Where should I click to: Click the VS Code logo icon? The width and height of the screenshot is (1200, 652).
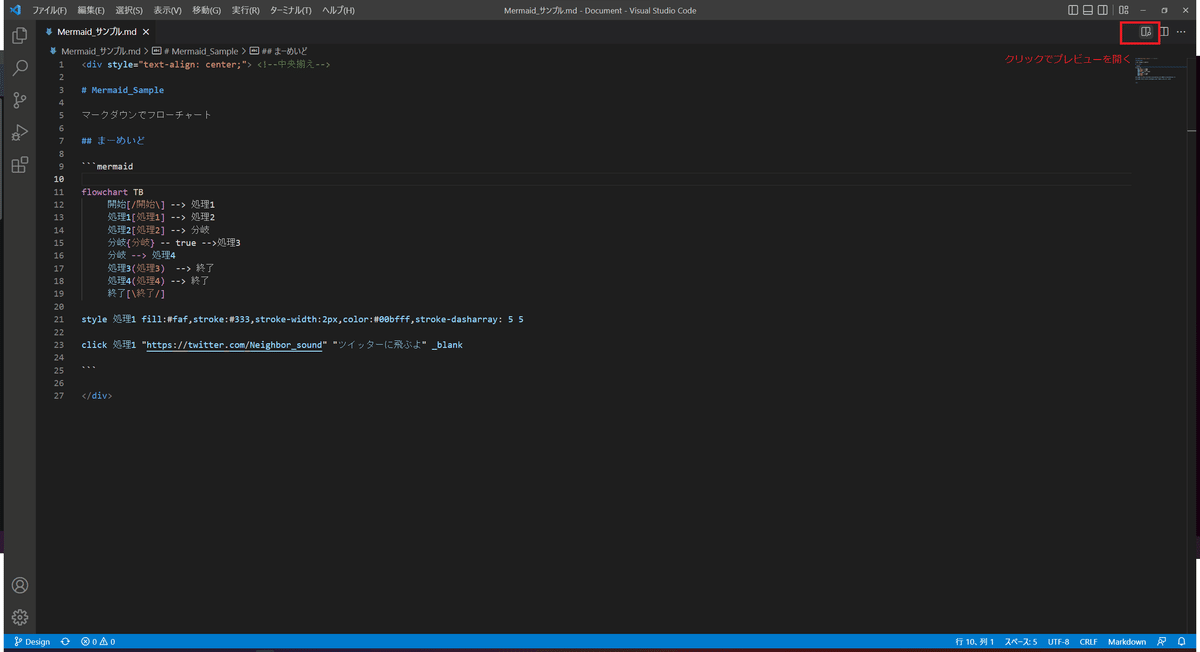(x=15, y=10)
